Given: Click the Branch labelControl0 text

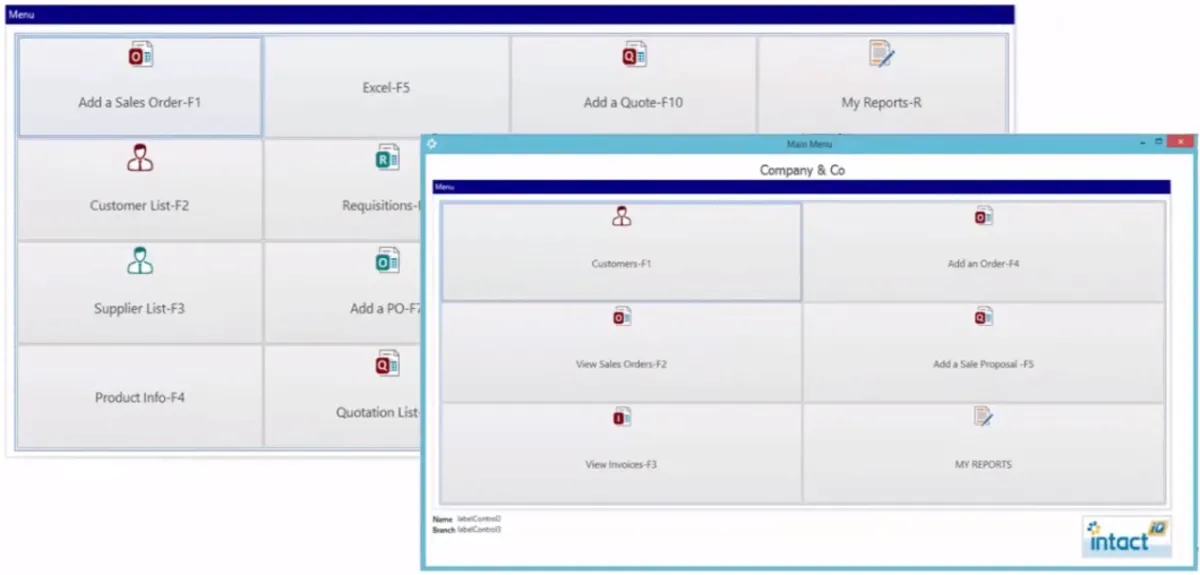Looking at the screenshot, I should [x=467, y=529].
